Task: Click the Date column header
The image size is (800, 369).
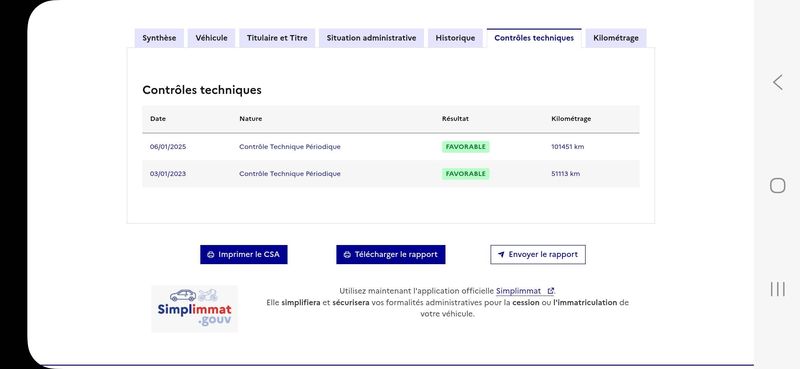Action: [158, 118]
